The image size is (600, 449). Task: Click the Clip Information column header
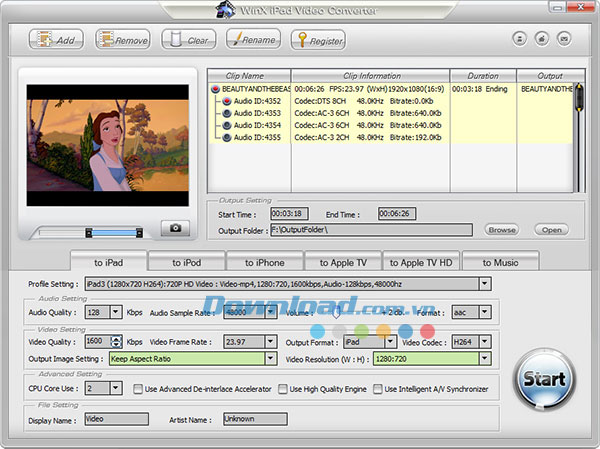[x=370, y=75]
